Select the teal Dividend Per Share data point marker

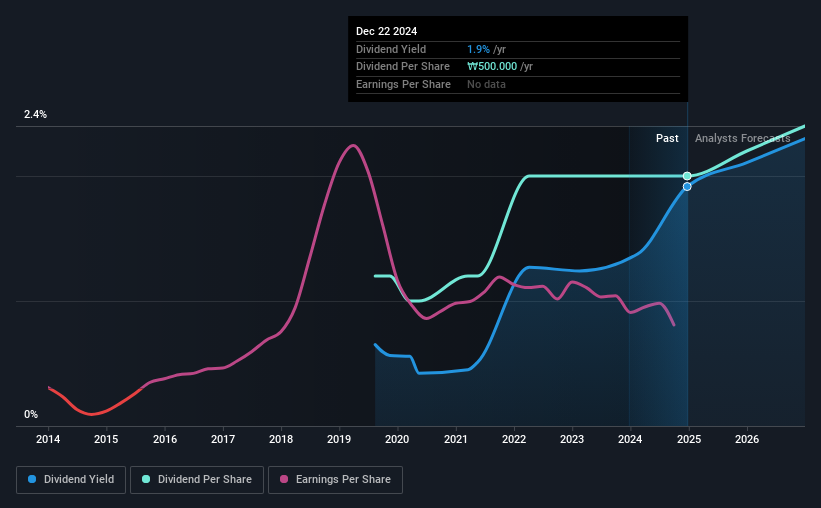(687, 176)
